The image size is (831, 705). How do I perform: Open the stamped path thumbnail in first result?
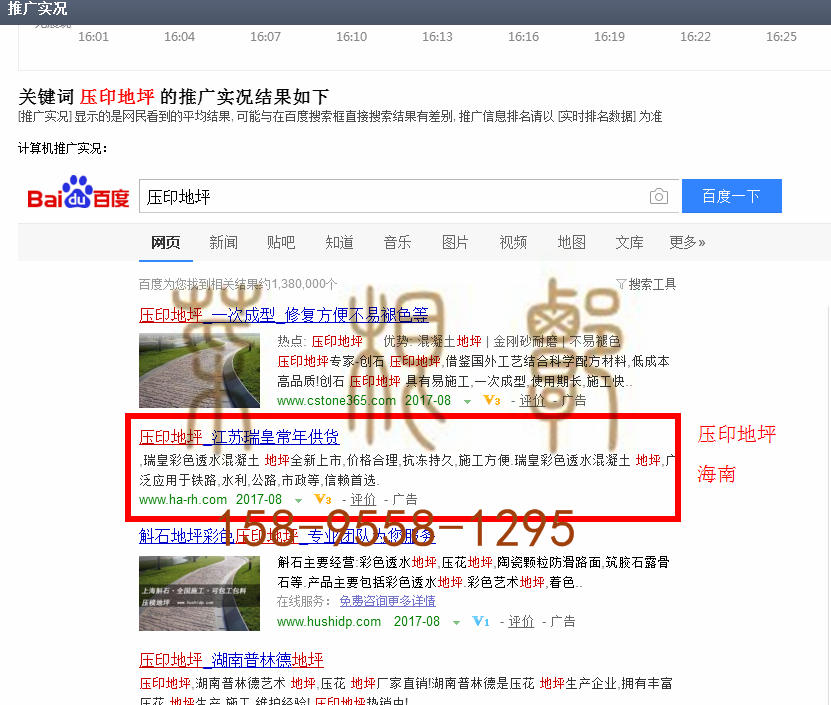pyautogui.click(x=199, y=371)
